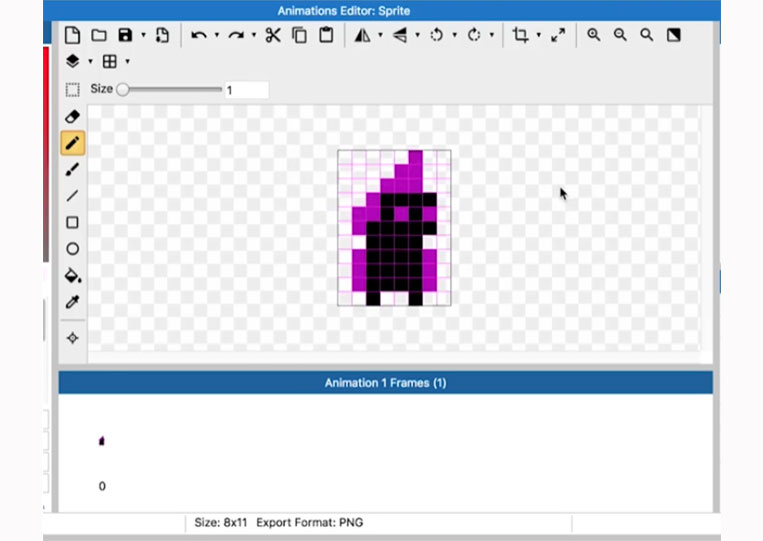Select the rectangular marquee selection tool
Screen dimensions: 763x541
pos(73,90)
